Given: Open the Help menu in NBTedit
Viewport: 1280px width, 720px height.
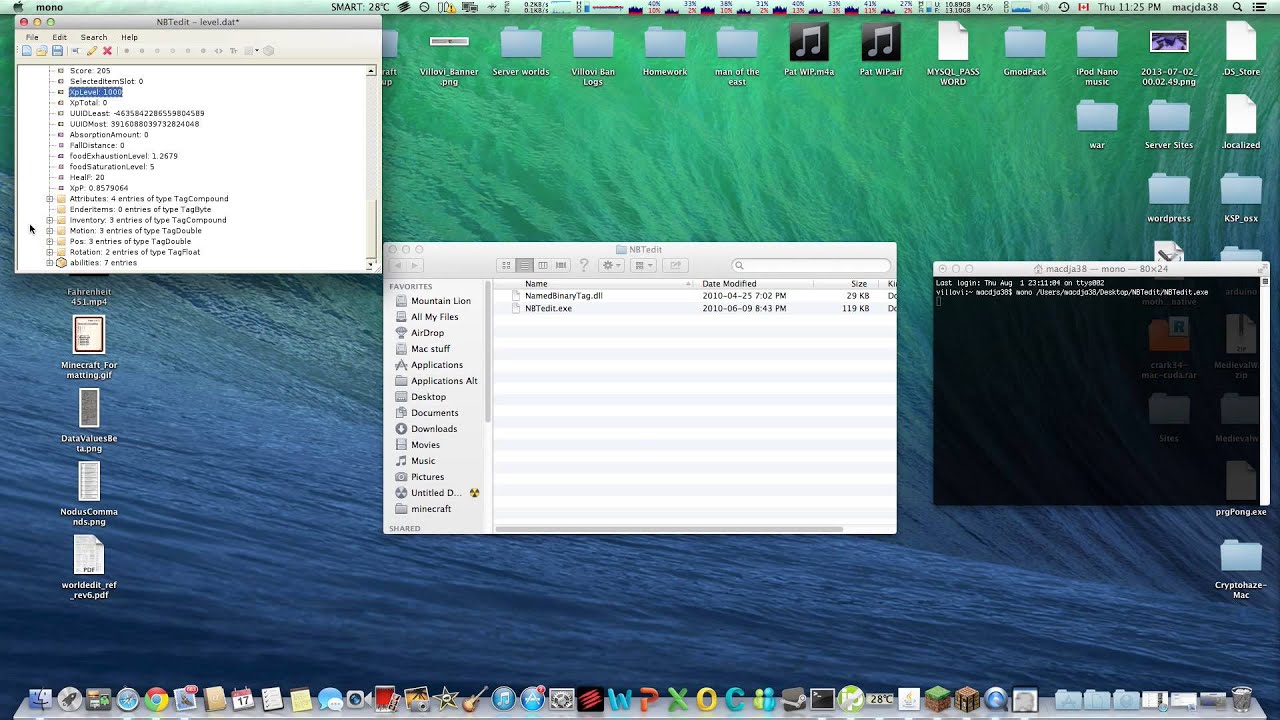Looking at the screenshot, I should click(130, 37).
